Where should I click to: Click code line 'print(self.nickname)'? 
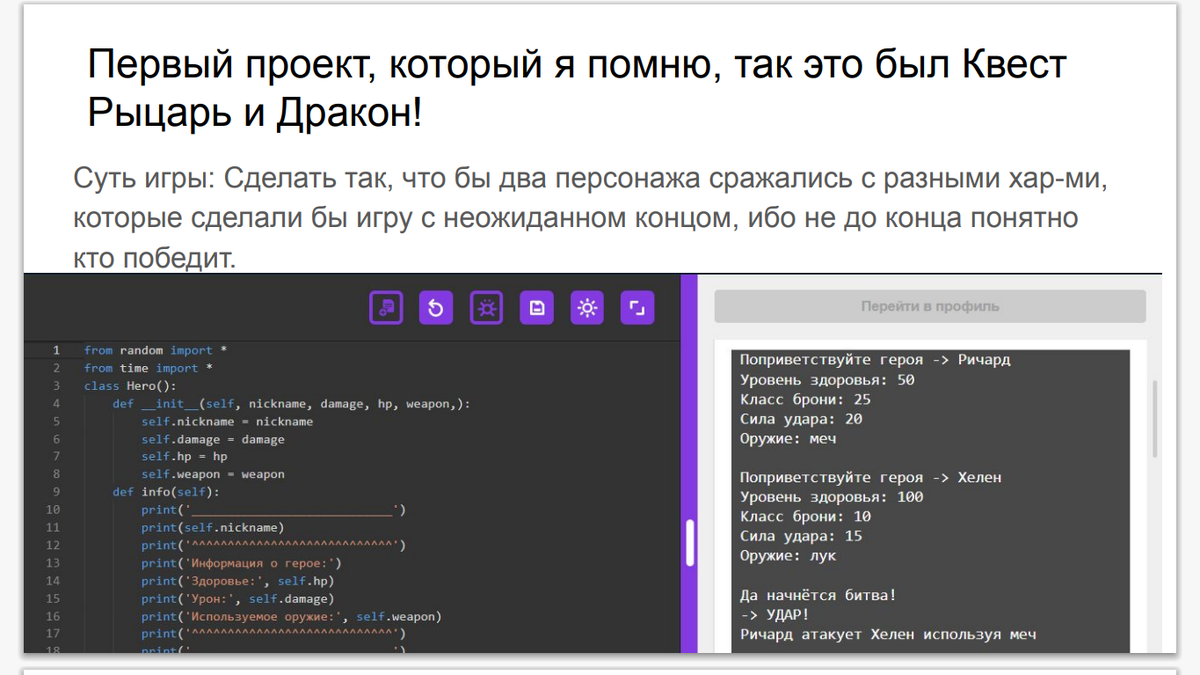pyautogui.click(x=213, y=527)
